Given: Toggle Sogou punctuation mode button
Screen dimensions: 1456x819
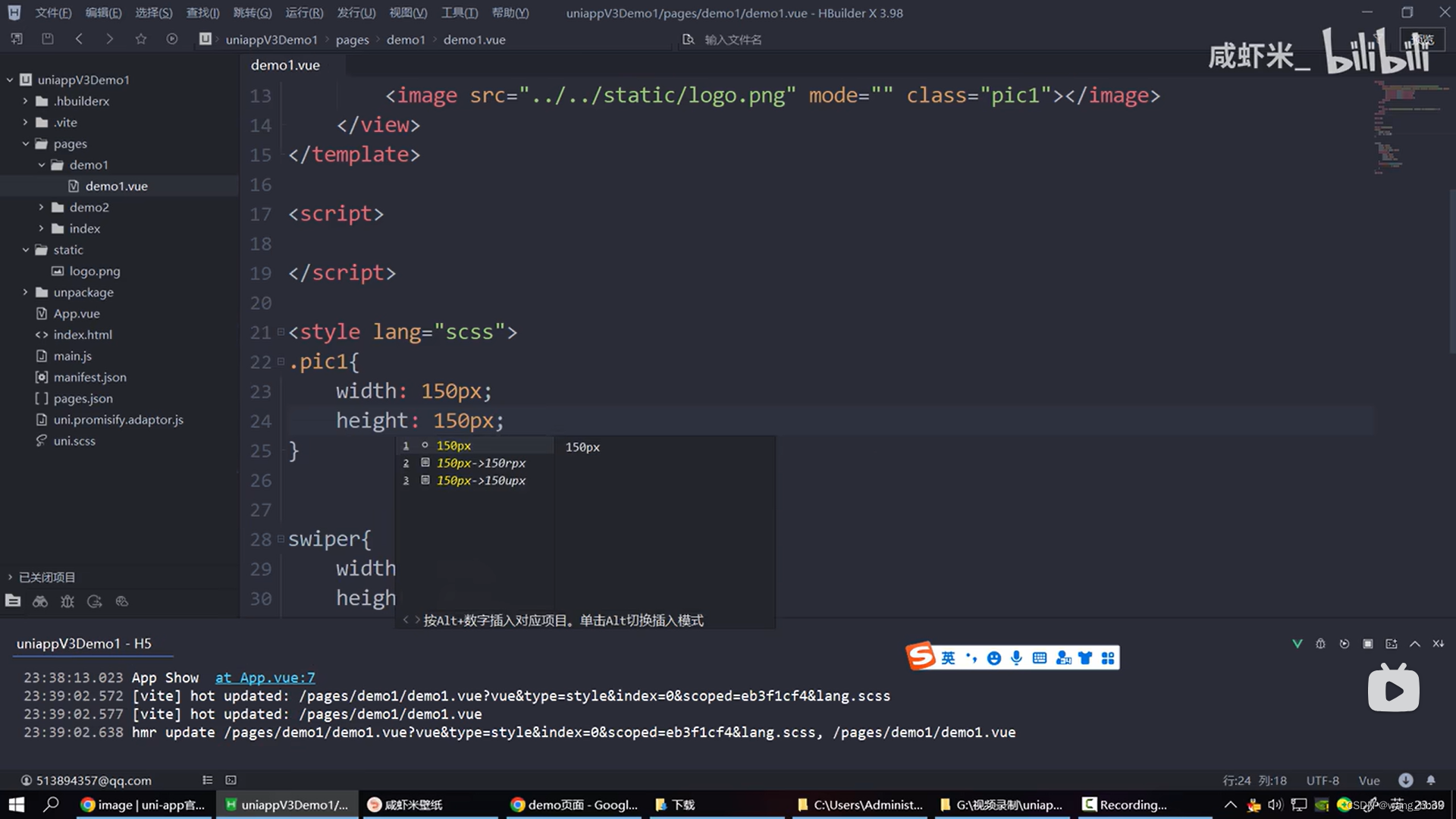Looking at the screenshot, I should pos(971,658).
